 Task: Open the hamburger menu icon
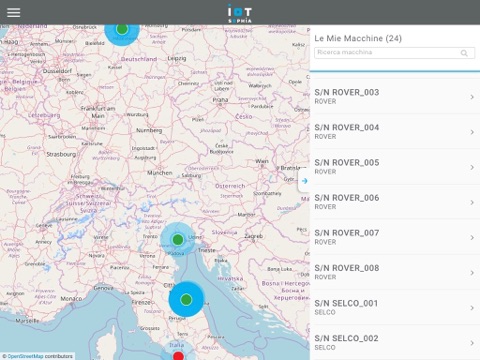coord(14,12)
